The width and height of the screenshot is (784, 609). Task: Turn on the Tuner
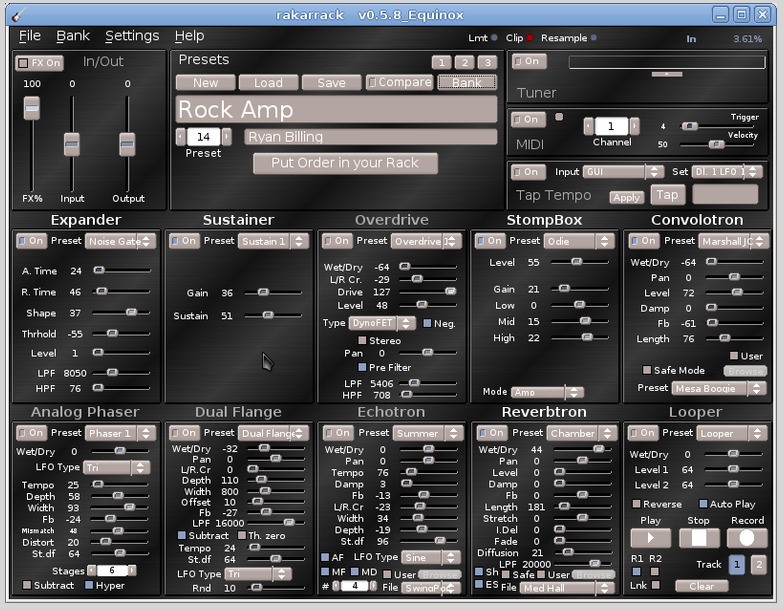pyautogui.click(x=528, y=62)
